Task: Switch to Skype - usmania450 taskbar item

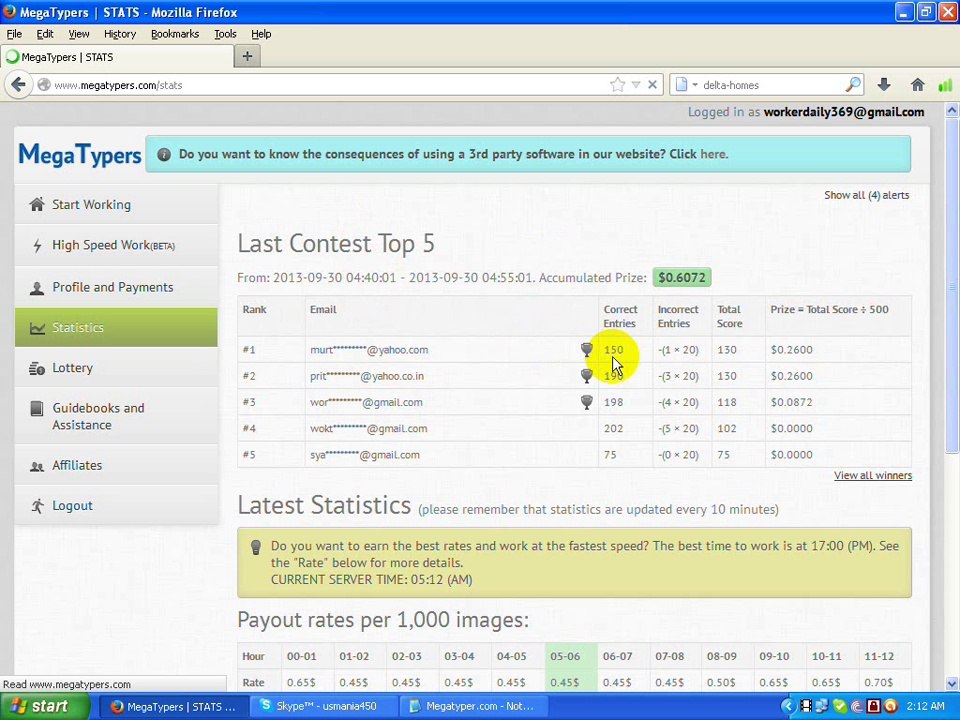Action: click(x=325, y=707)
